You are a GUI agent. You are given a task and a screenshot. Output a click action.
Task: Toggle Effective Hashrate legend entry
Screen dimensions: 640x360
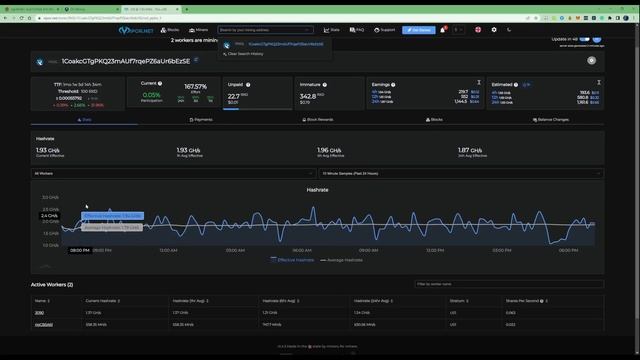pyautogui.click(x=292, y=260)
